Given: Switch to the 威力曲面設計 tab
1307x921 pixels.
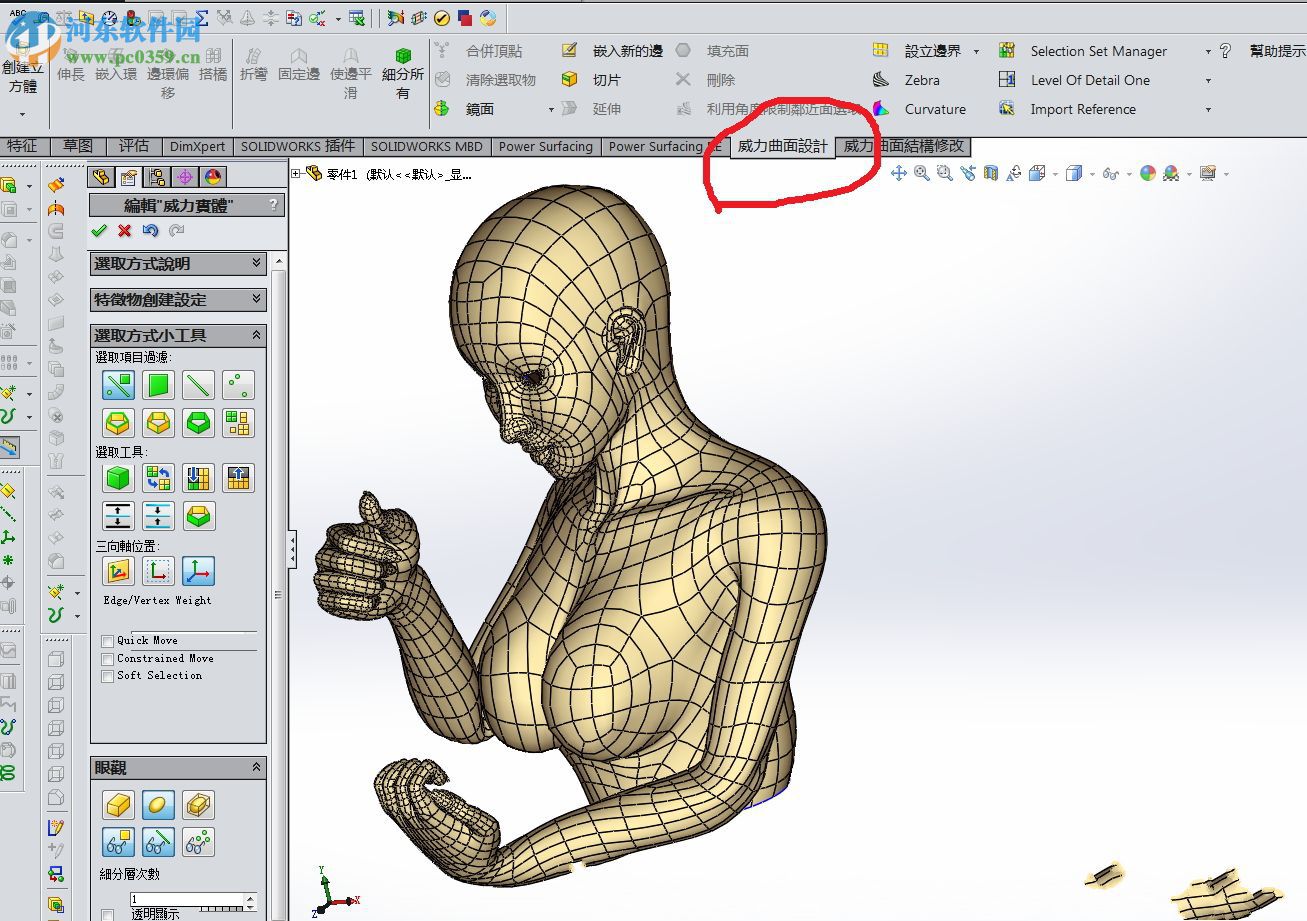Looking at the screenshot, I should tap(783, 146).
